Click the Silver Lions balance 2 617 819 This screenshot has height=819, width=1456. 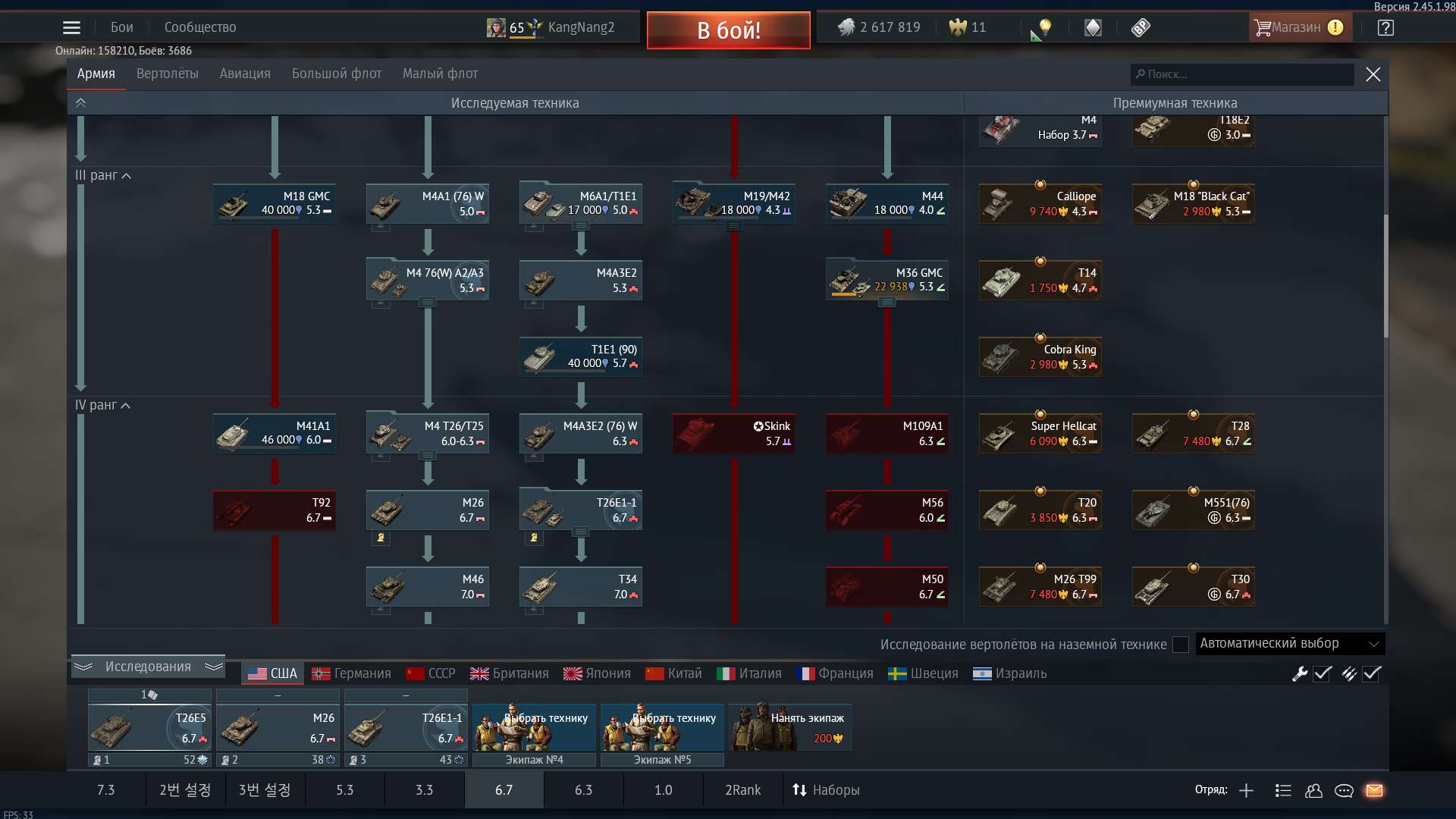[879, 27]
